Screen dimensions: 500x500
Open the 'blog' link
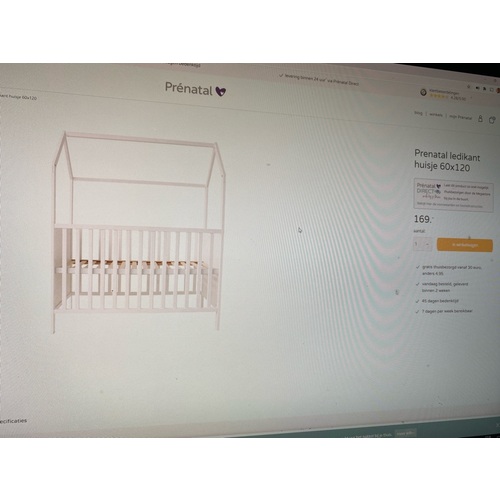[418, 113]
